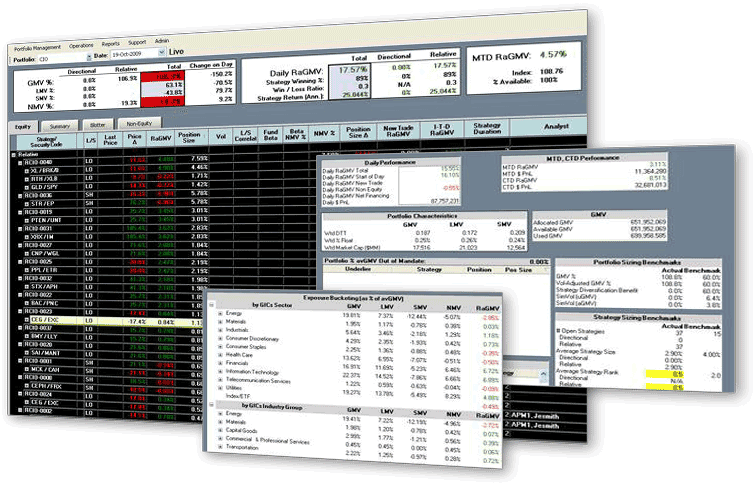756x486 pixels.
Task: Switch to the Blotter tab
Action: tap(97, 125)
